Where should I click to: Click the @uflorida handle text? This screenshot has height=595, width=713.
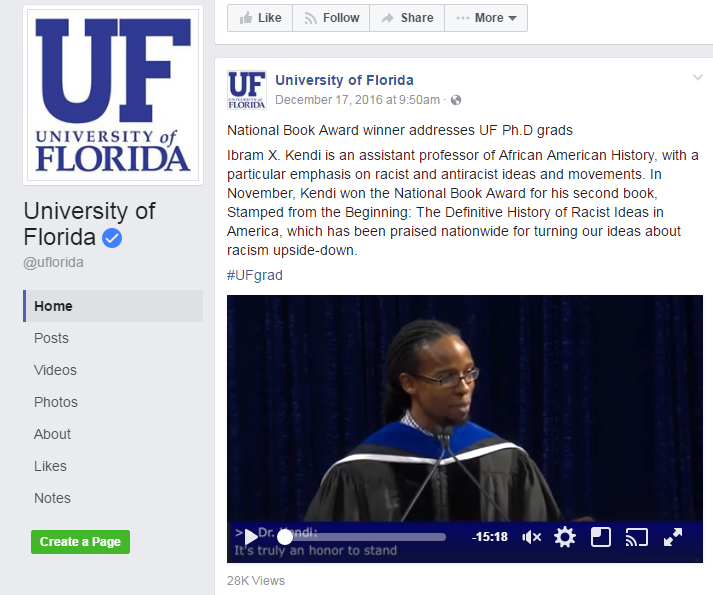(x=54, y=262)
